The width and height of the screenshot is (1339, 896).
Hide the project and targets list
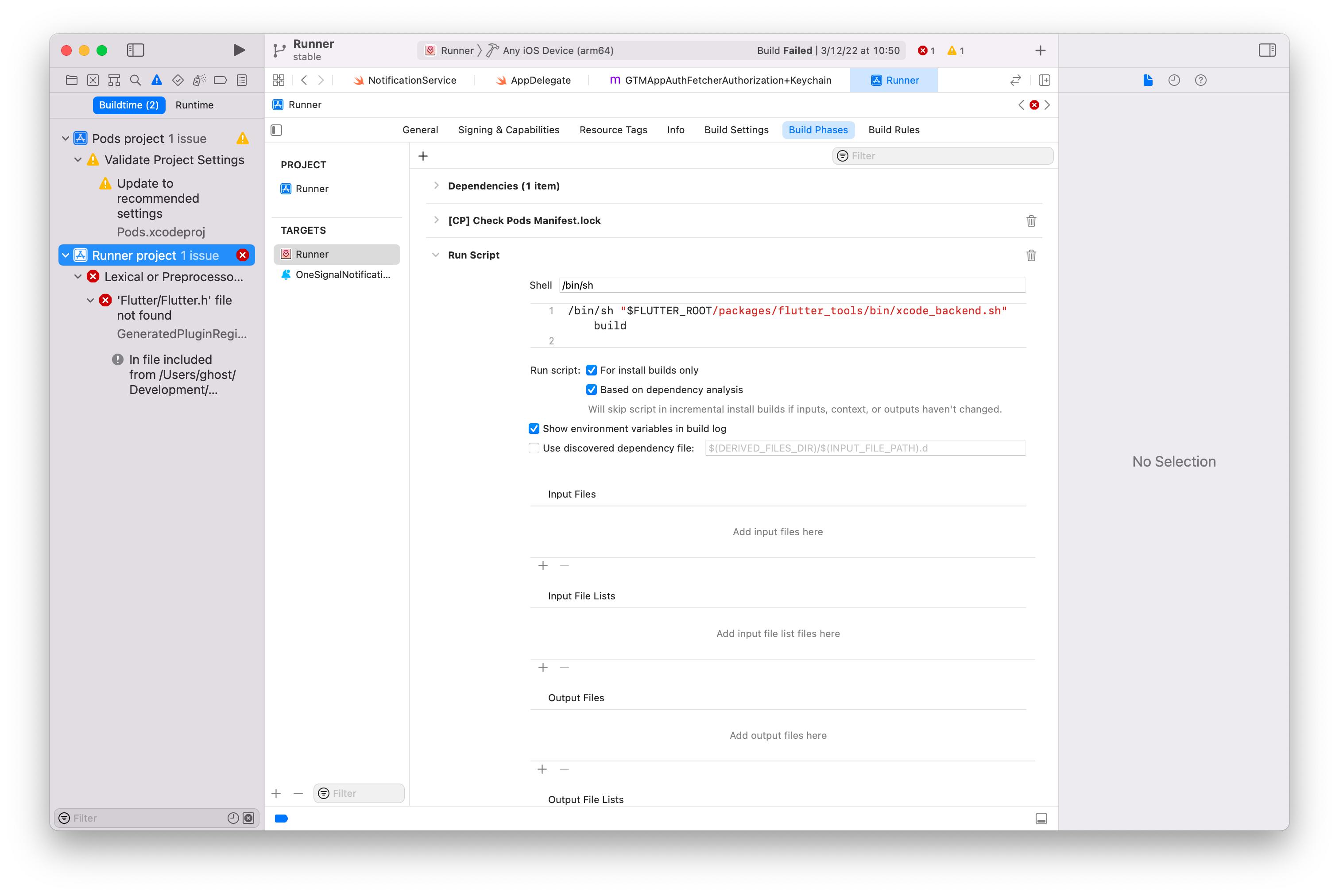pos(277,130)
